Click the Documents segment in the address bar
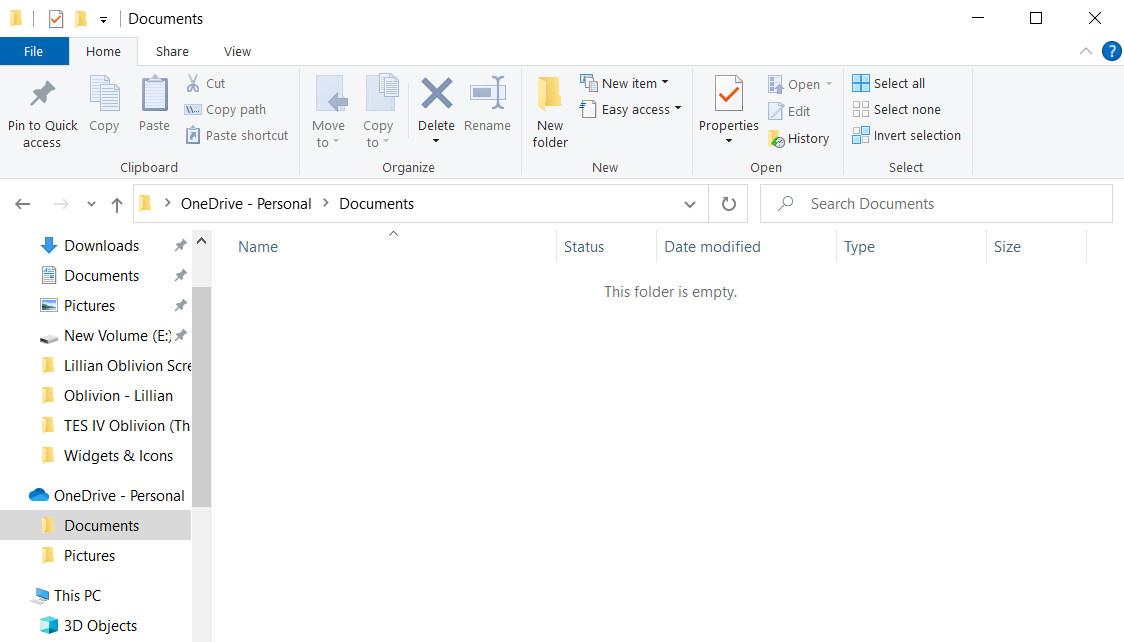Viewport: 1124px width, 642px height. click(x=376, y=203)
